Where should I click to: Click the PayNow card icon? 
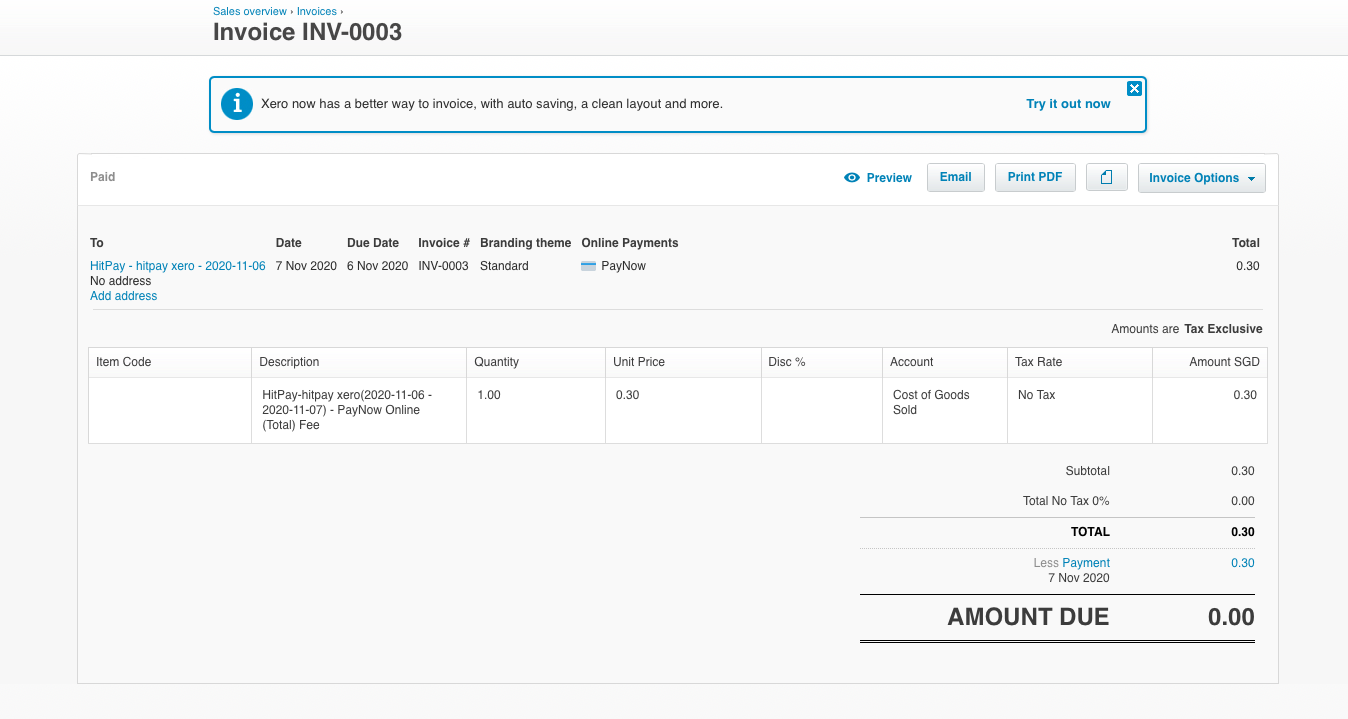tap(589, 266)
